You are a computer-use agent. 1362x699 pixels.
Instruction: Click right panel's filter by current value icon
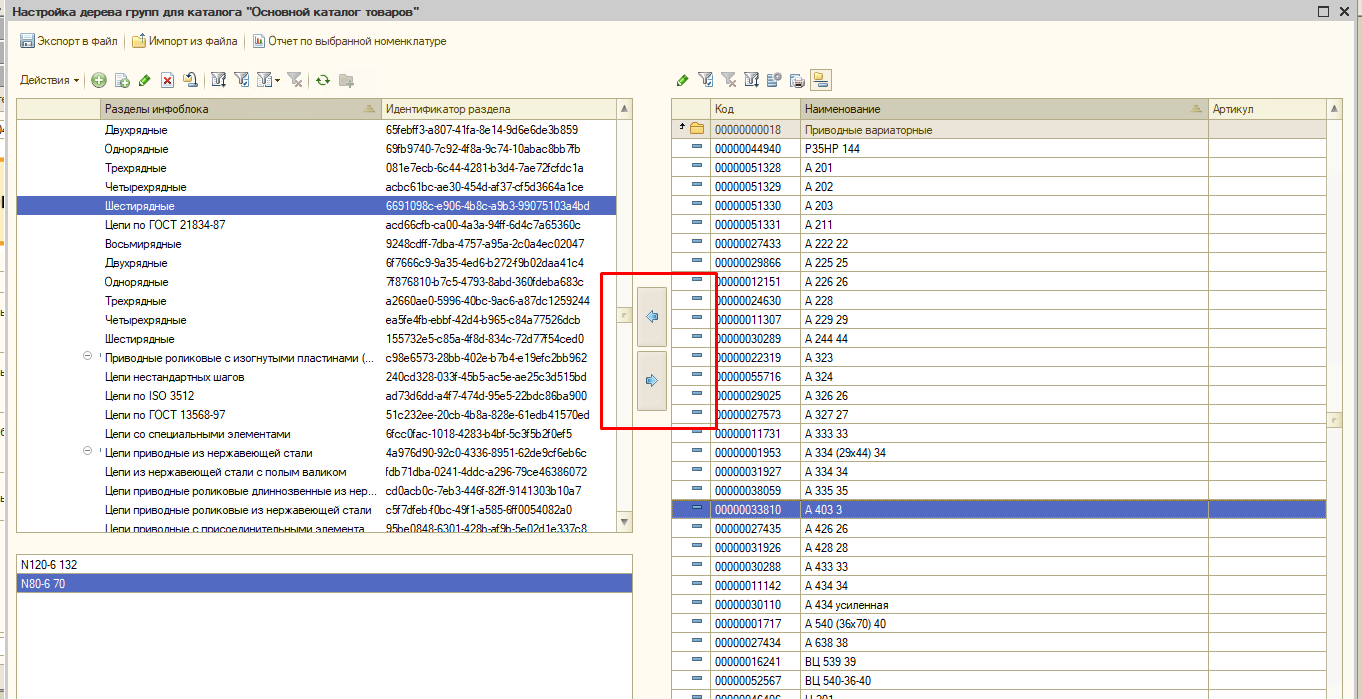[x=705, y=80]
